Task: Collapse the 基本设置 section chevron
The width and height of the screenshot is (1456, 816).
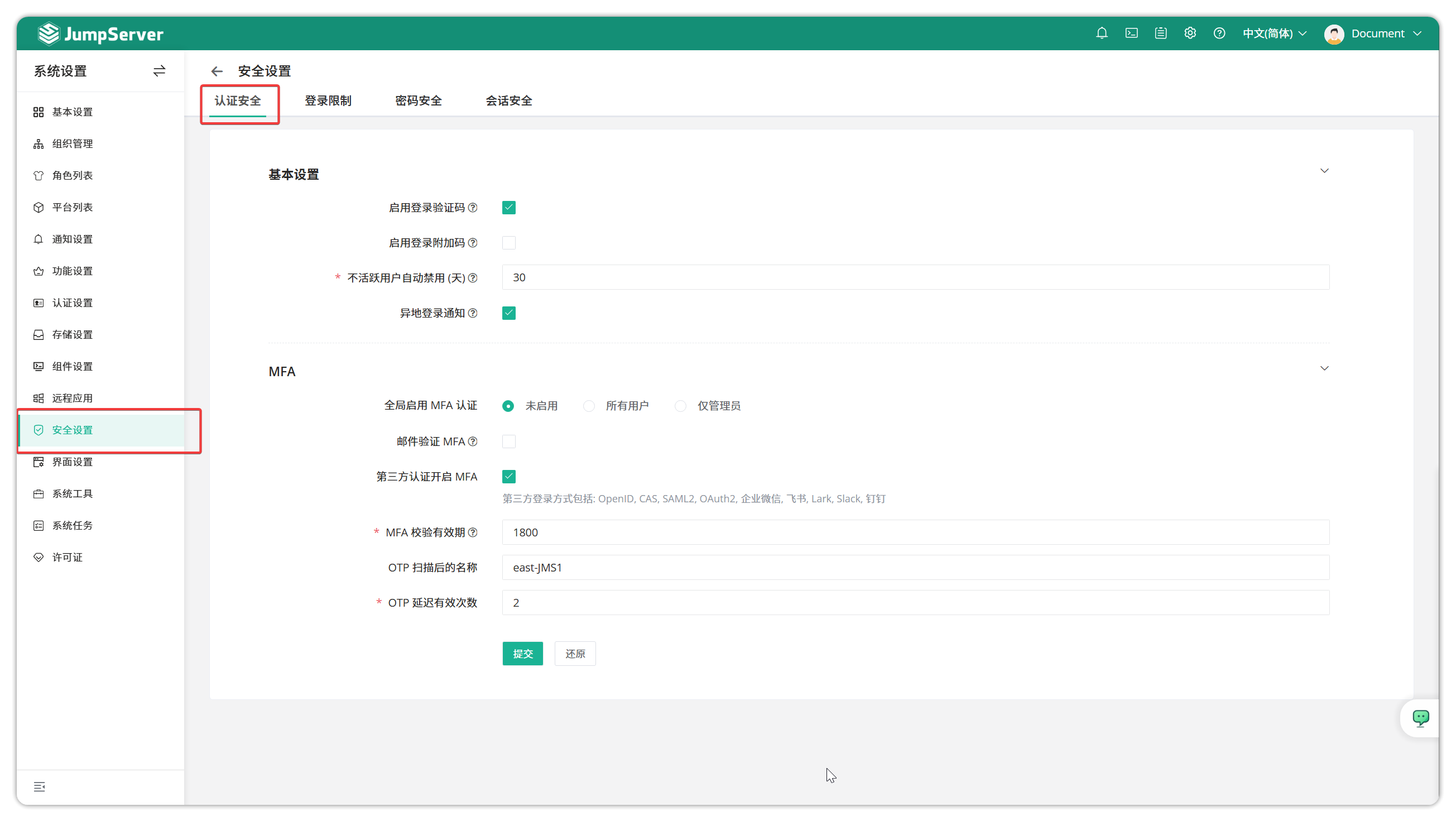Action: click(x=1325, y=170)
